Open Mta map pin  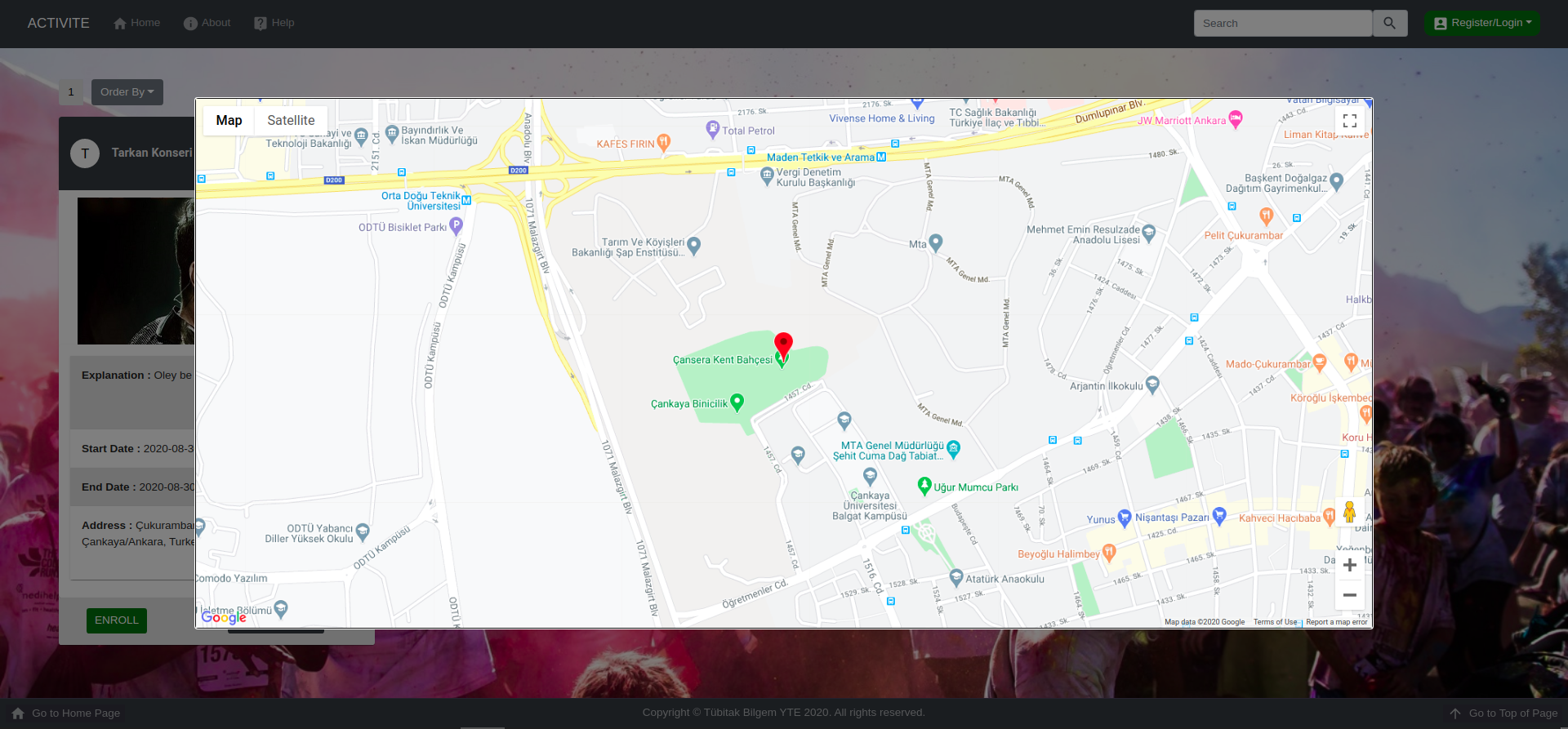point(936,242)
